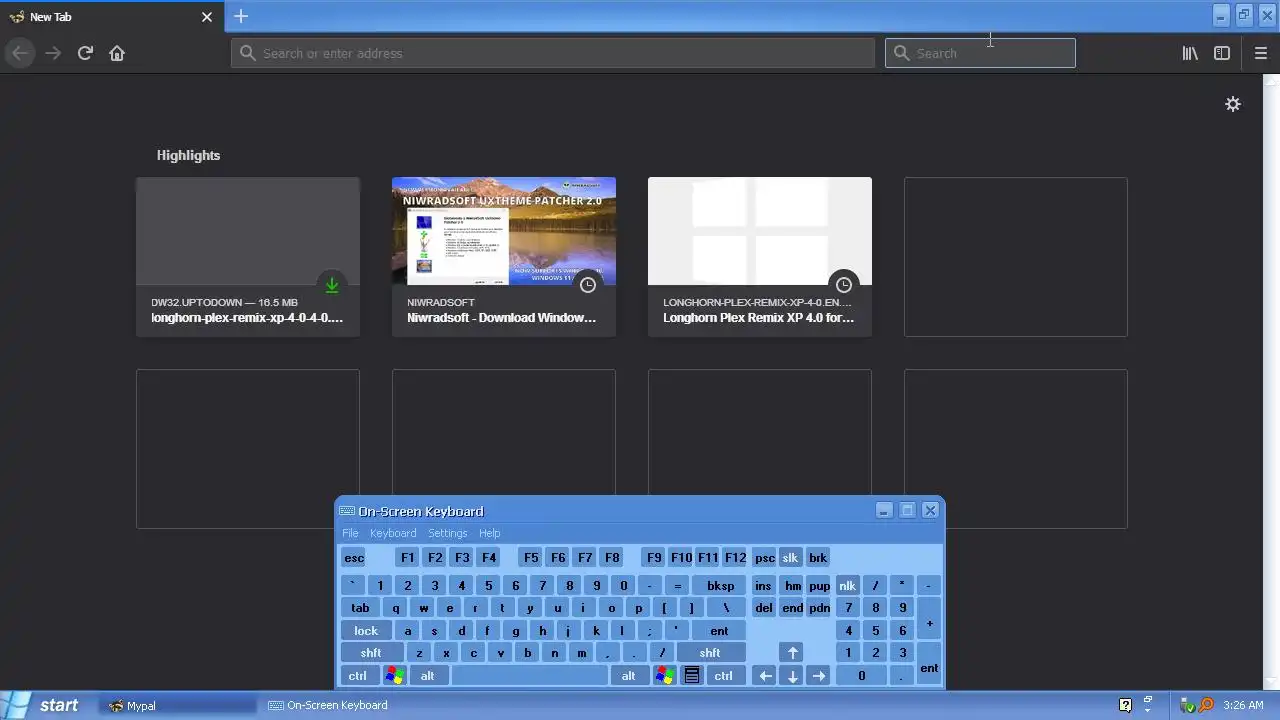Toggle the sidebars icon
Screen dimensions: 1280x720
click(1222, 53)
